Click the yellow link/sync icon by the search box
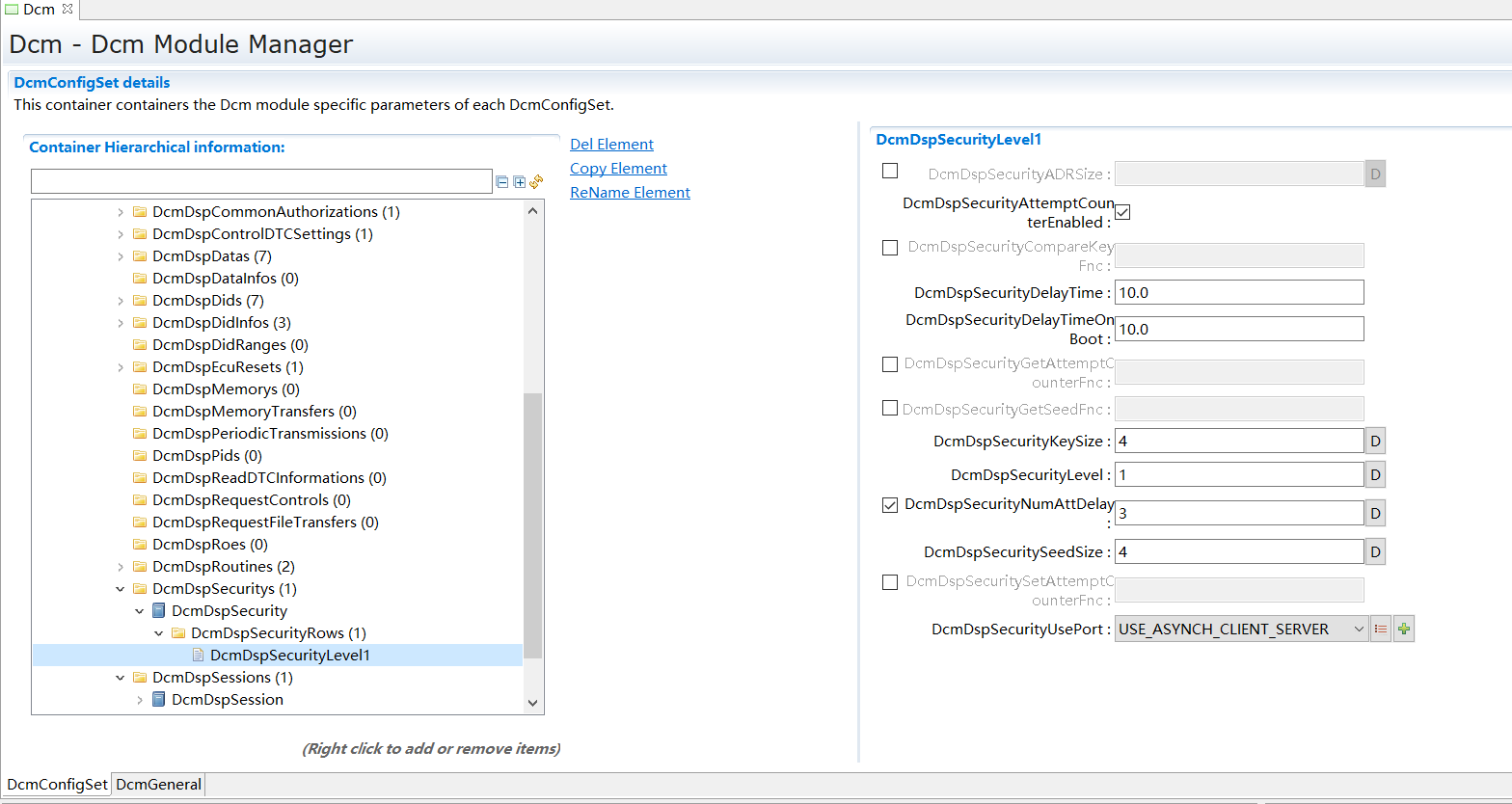 (x=536, y=181)
